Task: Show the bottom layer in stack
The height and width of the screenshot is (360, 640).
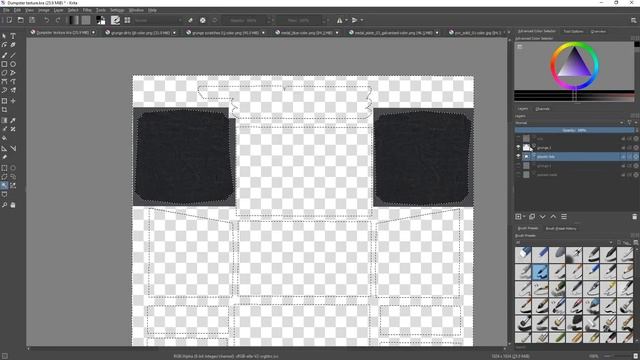Action: (518, 175)
